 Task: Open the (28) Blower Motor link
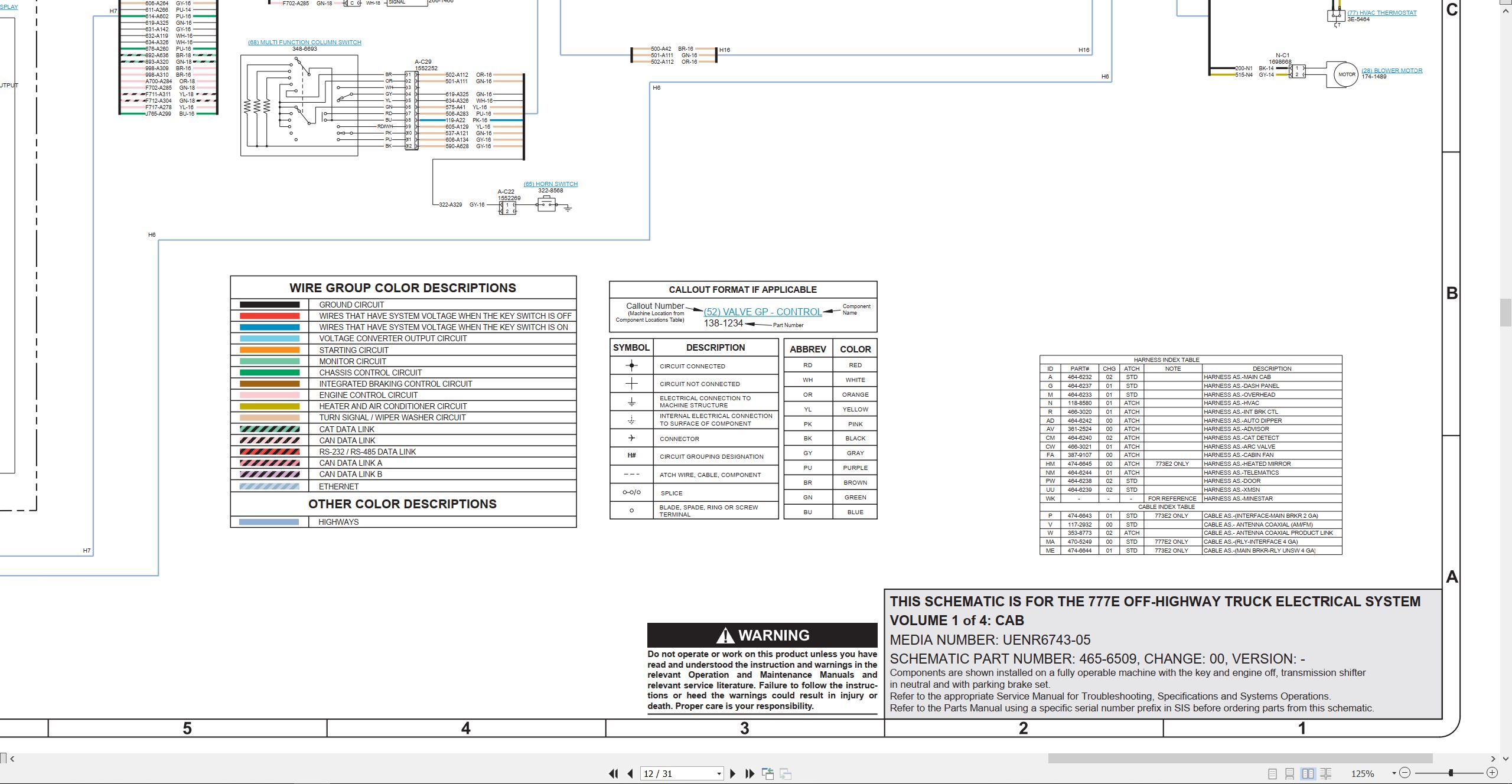(x=1392, y=71)
